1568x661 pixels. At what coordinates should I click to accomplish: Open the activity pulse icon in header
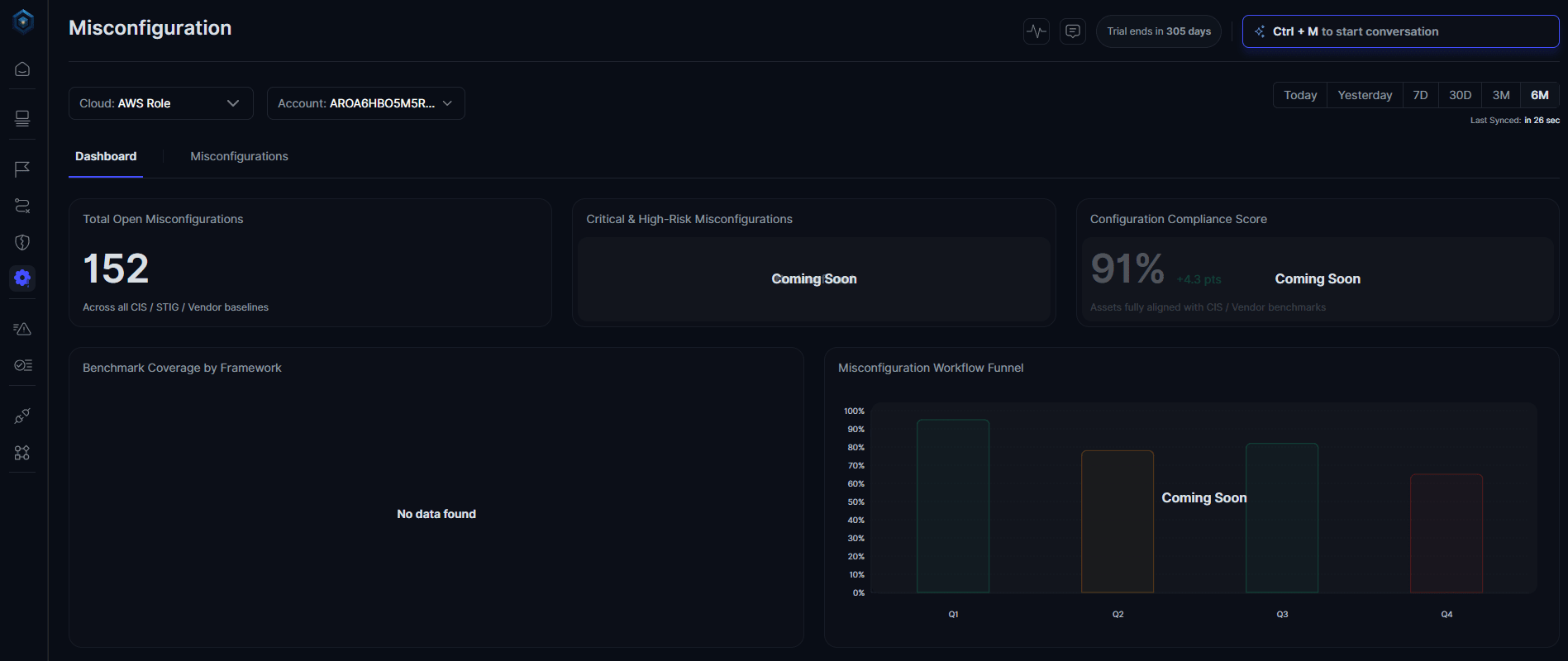(x=1036, y=31)
